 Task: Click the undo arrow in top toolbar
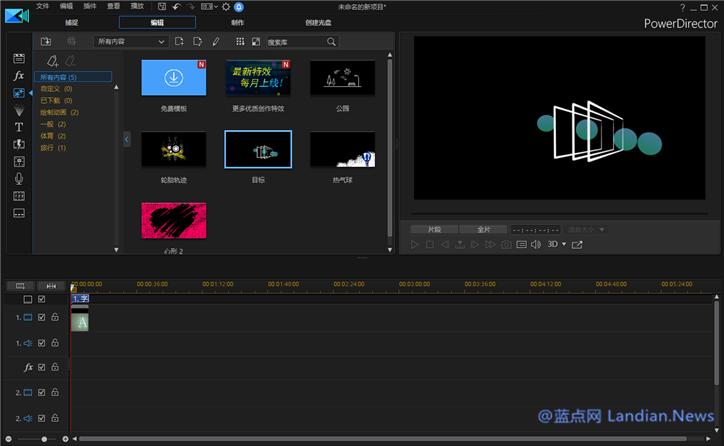[176, 7]
